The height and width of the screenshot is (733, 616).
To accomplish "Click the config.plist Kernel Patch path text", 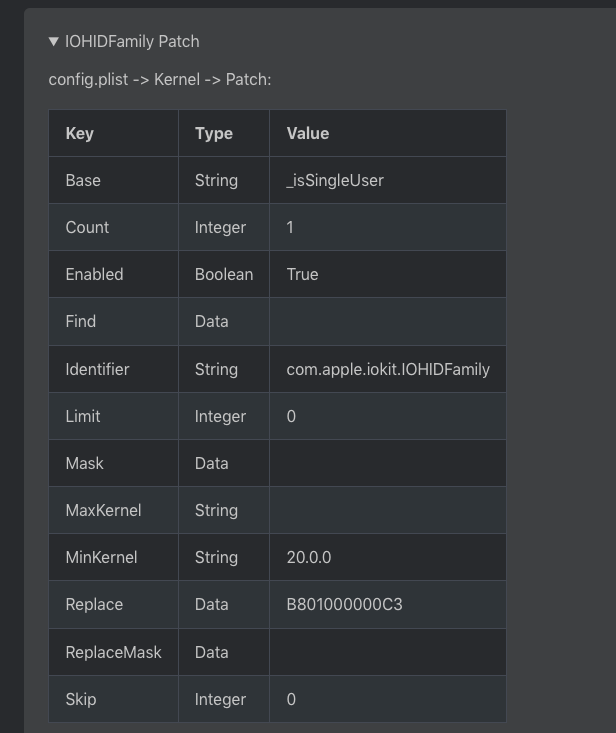I will [x=159, y=79].
